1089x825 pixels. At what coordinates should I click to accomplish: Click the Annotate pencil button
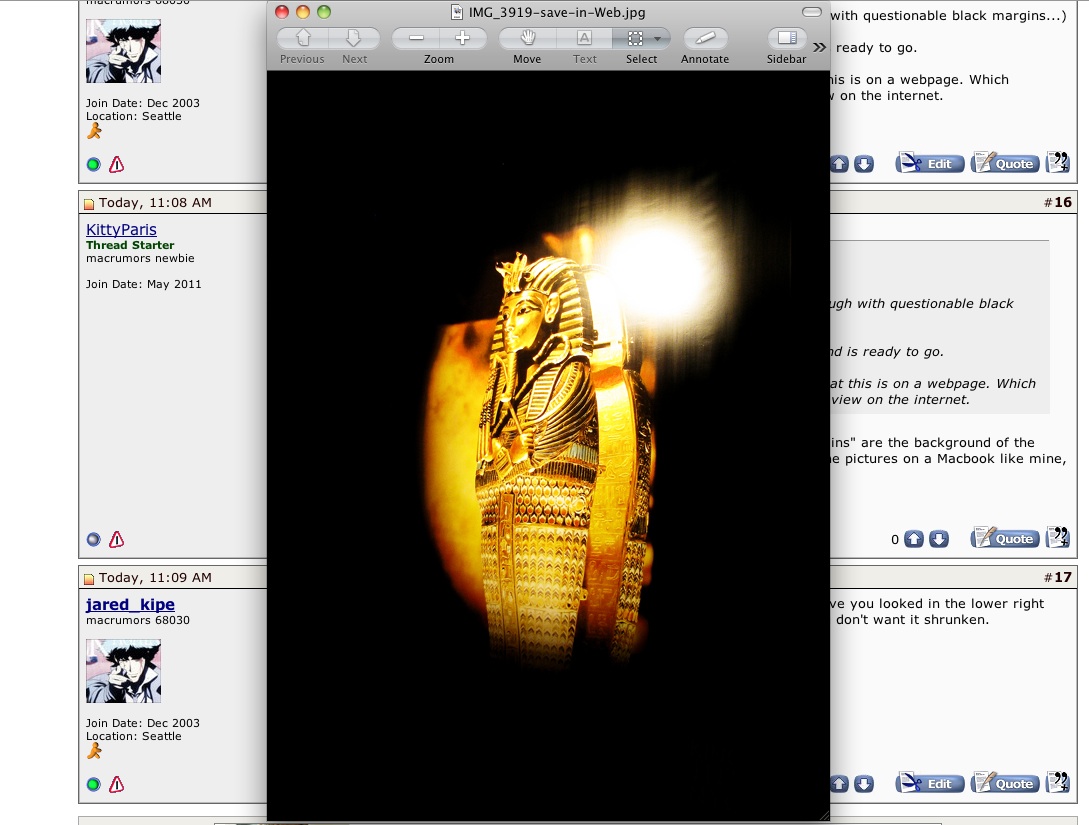pos(705,38)
